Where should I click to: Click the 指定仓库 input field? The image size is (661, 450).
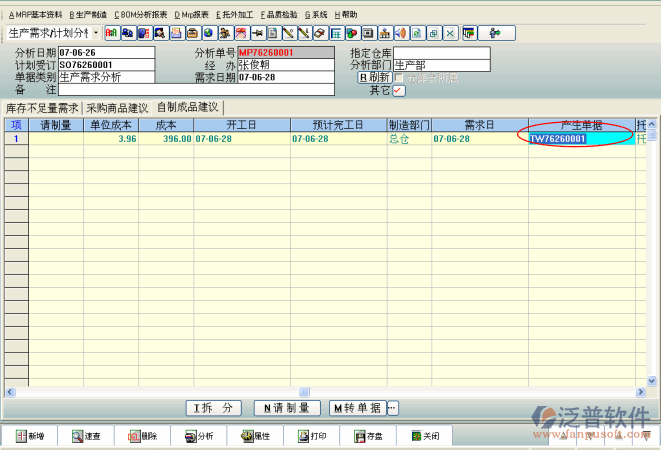tap(441, 52)
